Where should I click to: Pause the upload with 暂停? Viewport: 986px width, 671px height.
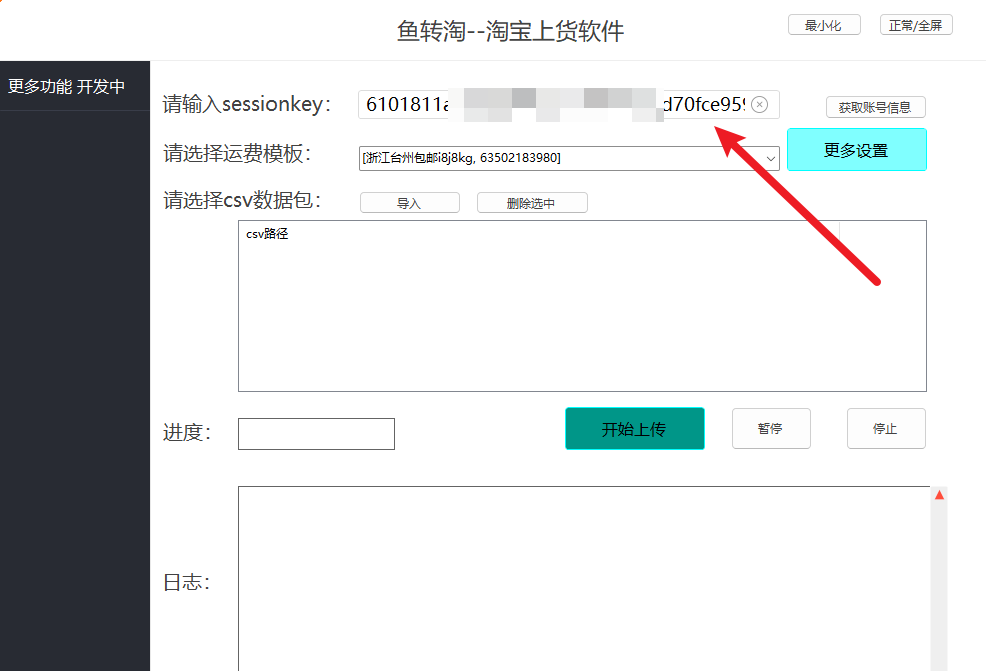tap(771, 429)
